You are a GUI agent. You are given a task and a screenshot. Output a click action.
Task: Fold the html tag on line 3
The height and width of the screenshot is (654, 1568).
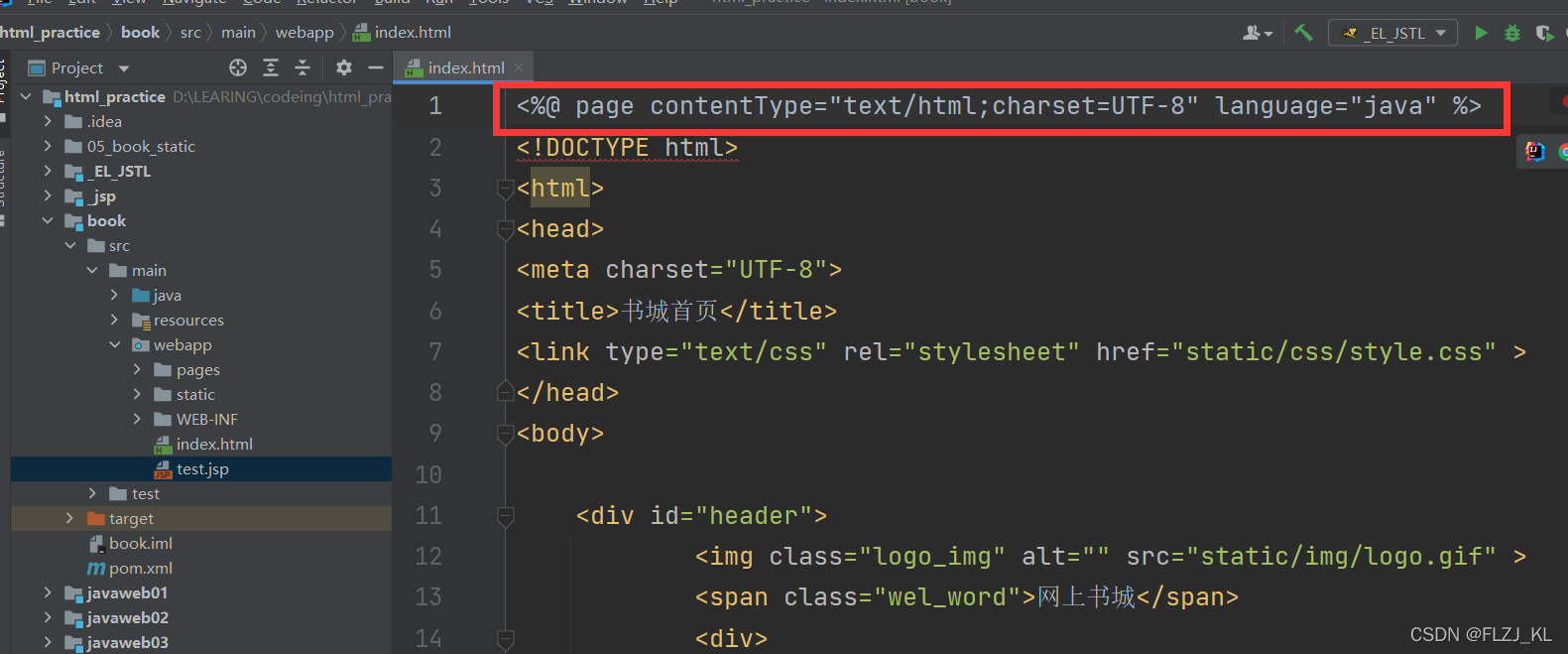coord(505,188)
